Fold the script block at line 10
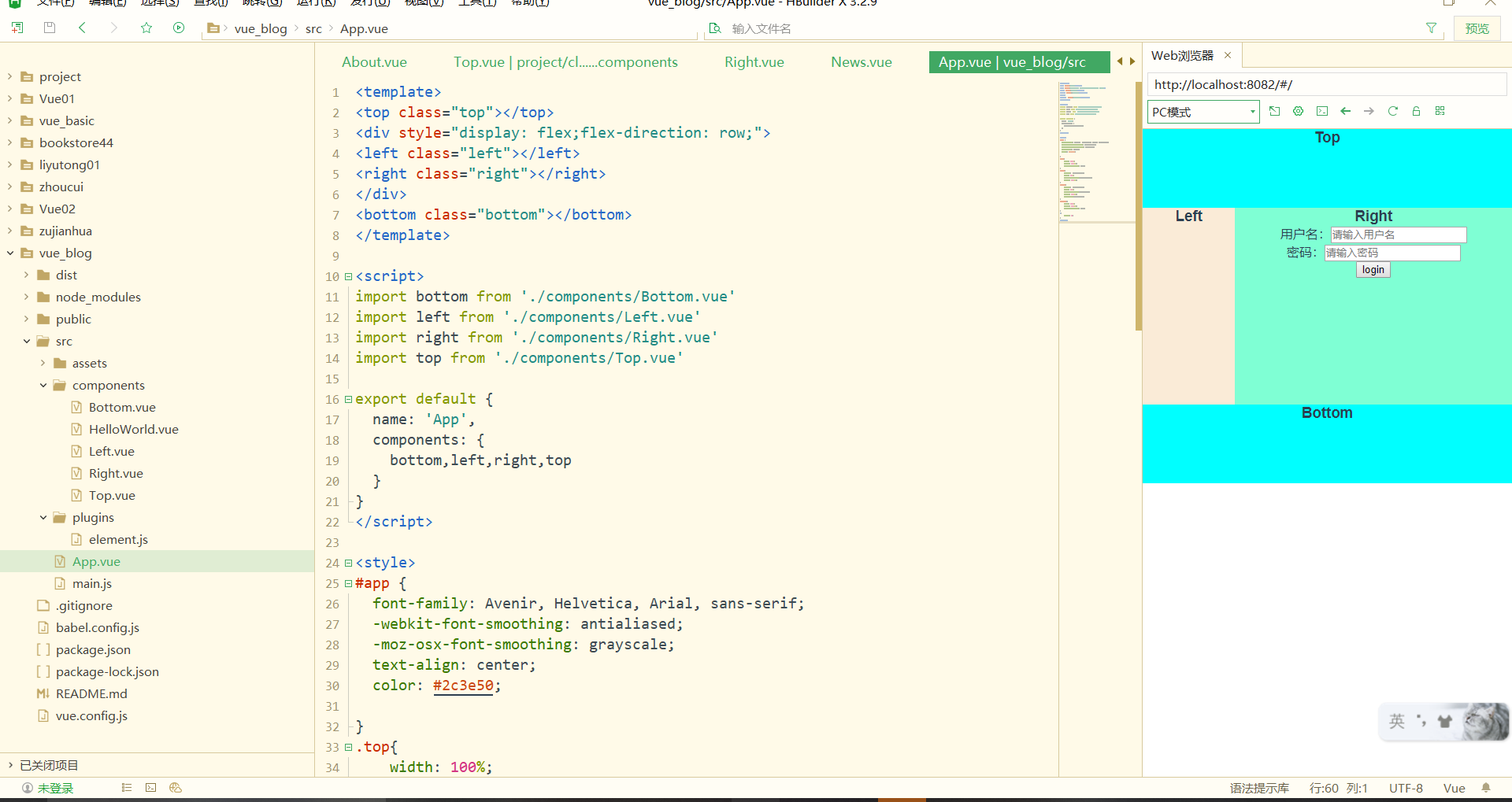The image size is (1512, 802). coord(348,276)
